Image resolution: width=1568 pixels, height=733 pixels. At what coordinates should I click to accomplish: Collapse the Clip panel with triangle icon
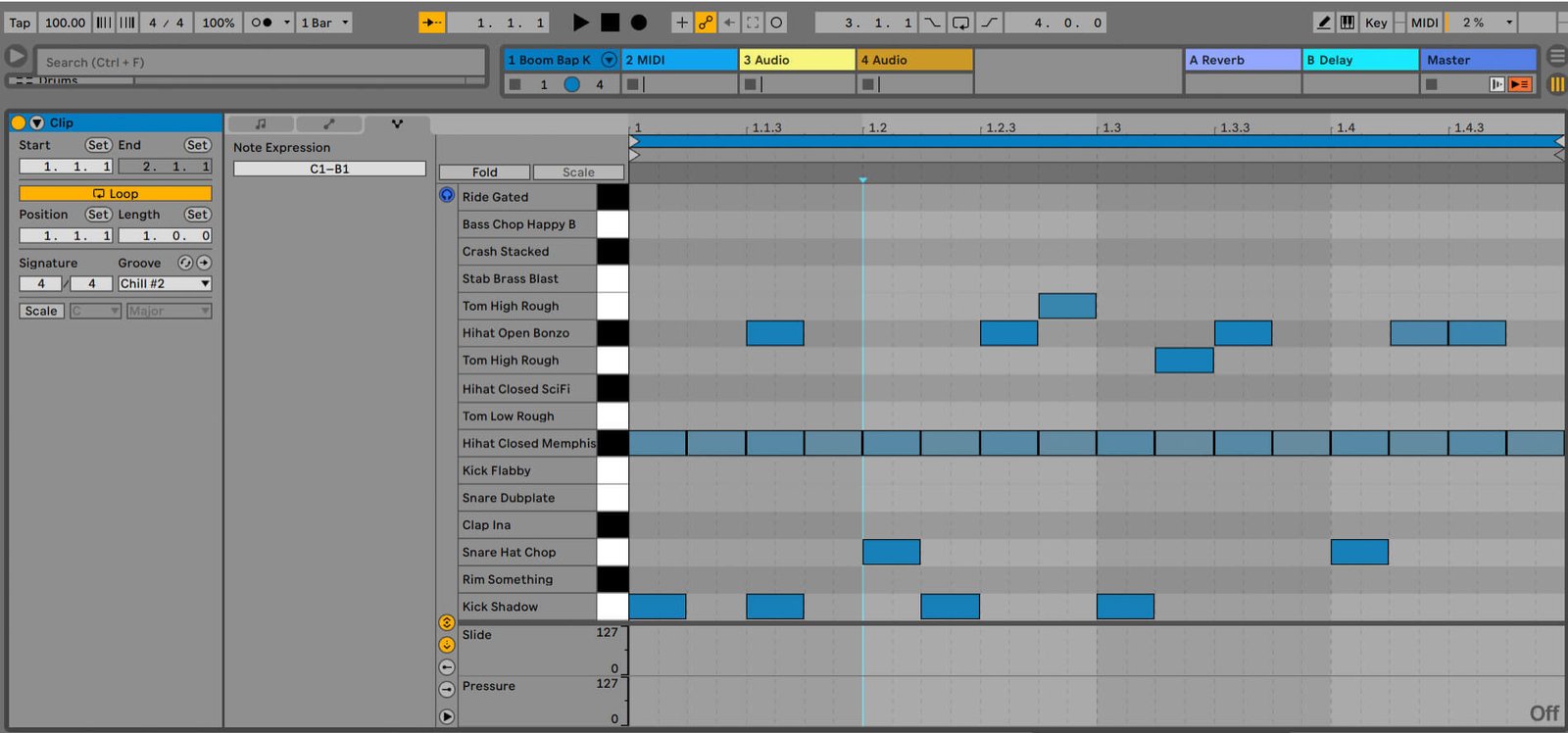pyautogui.click(x=36, y=122)
